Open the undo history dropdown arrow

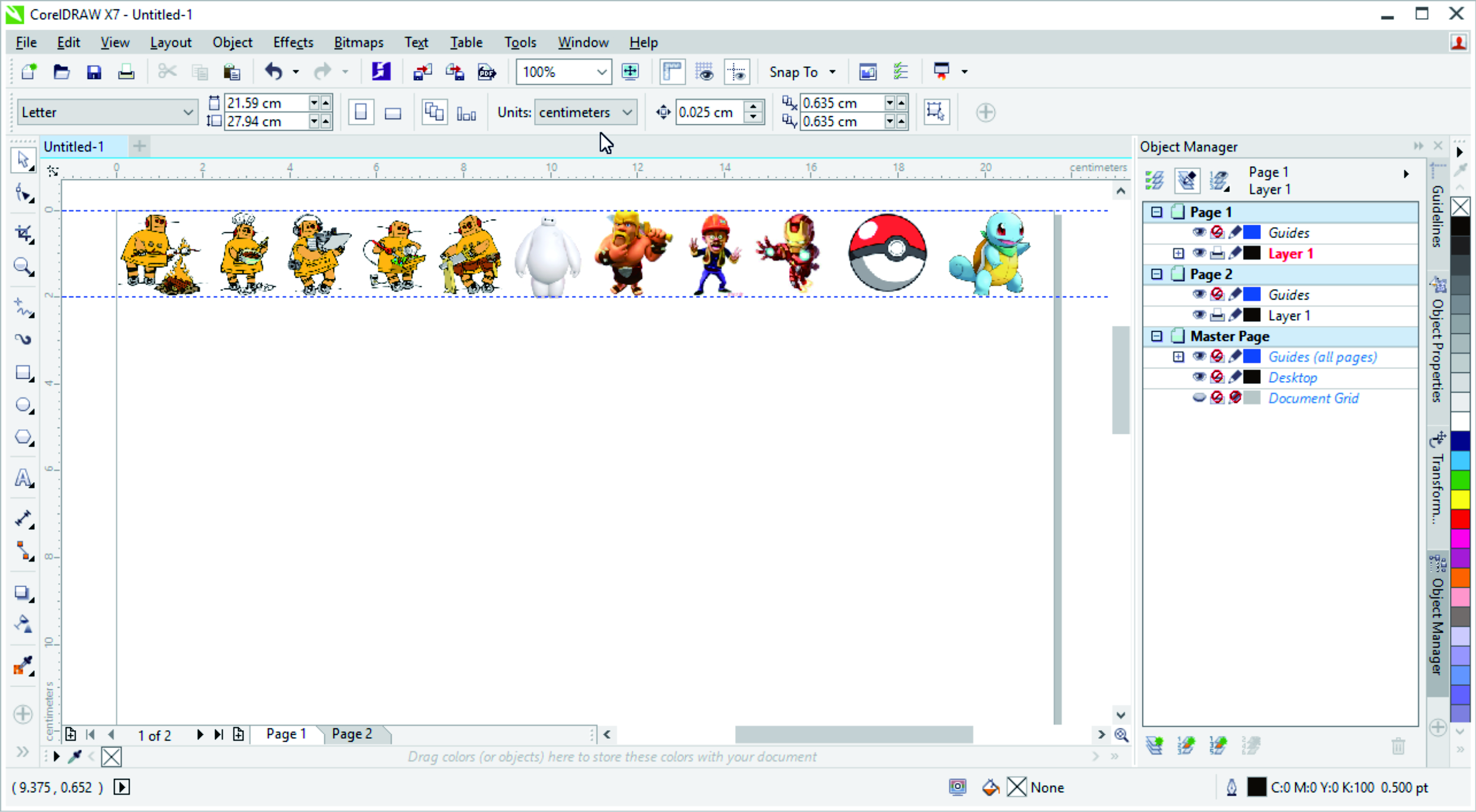[296, 72]
